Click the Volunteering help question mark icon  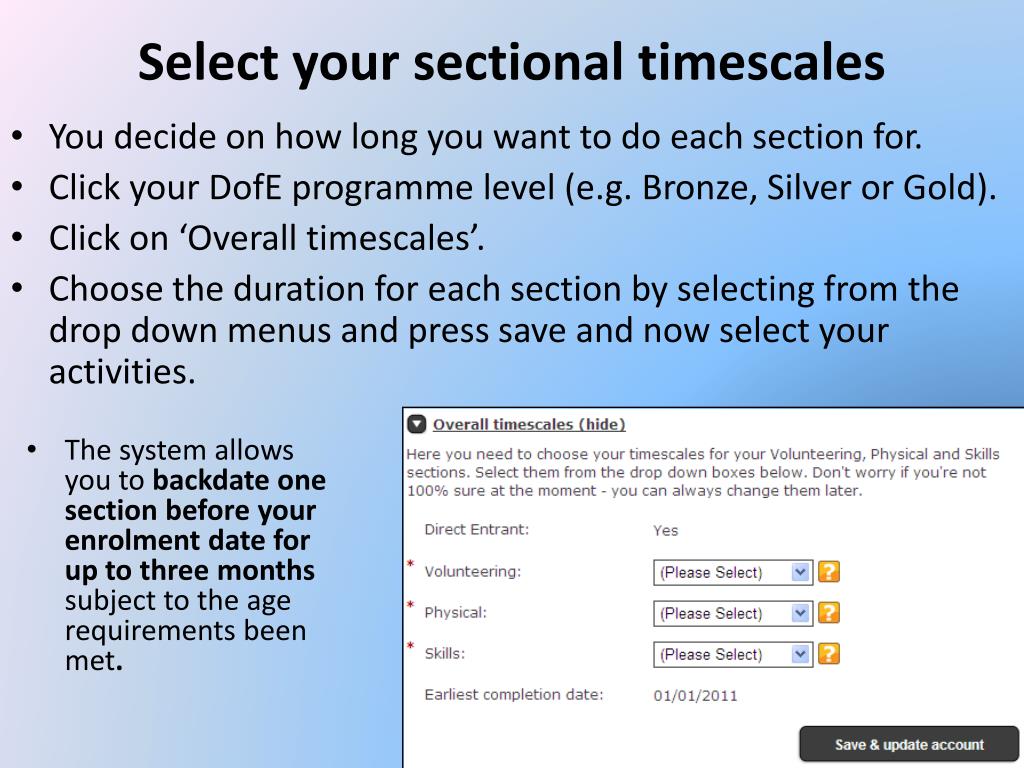coord(829,572)
